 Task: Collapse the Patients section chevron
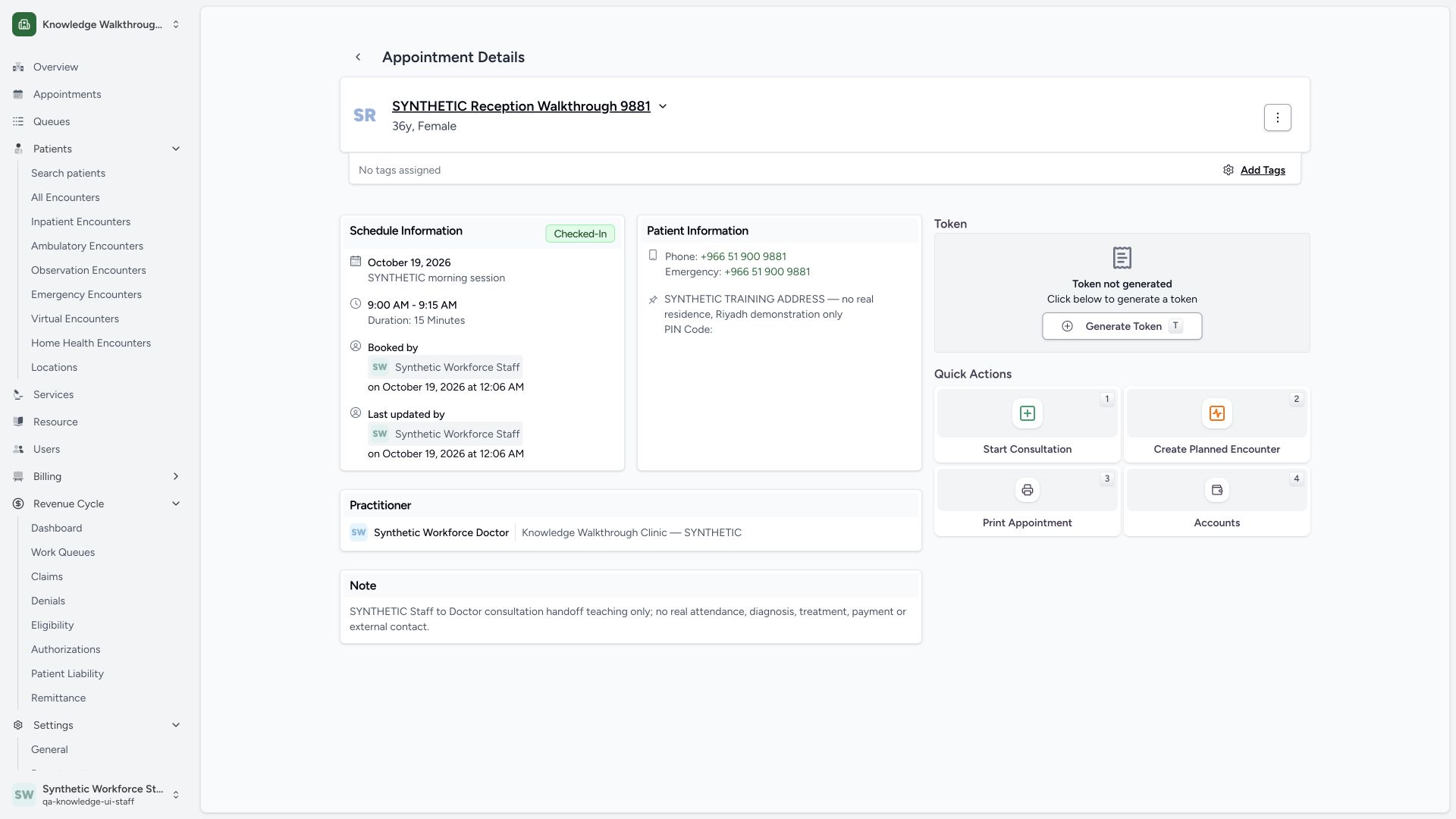(x=176, y=149)
